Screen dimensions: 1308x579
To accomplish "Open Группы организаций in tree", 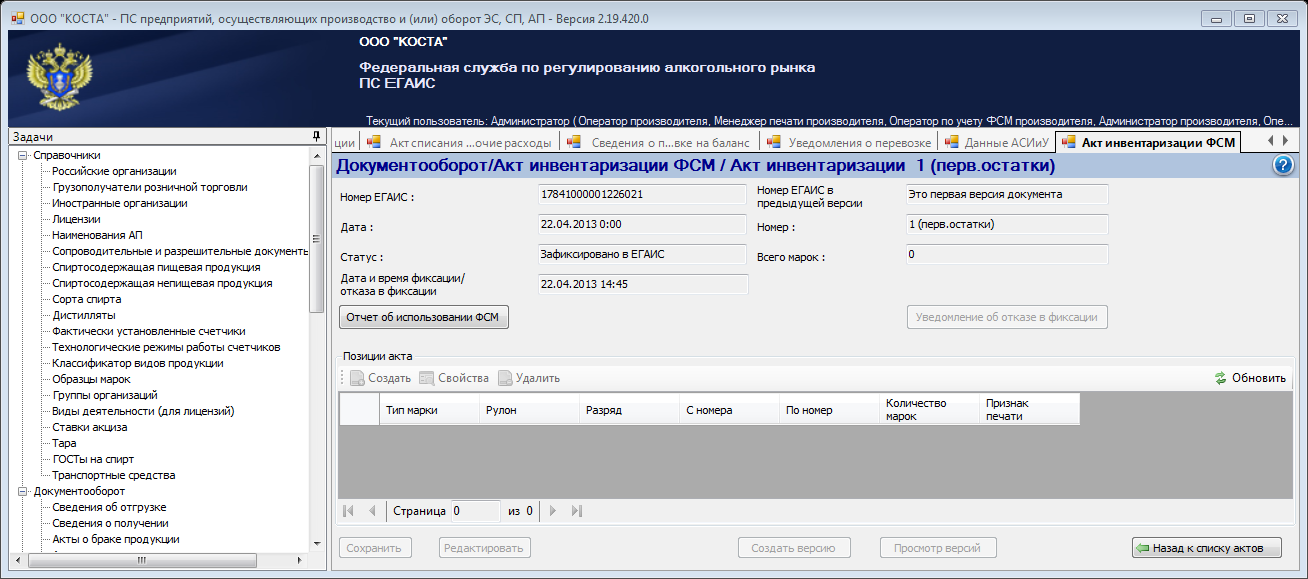I will 105,395.
